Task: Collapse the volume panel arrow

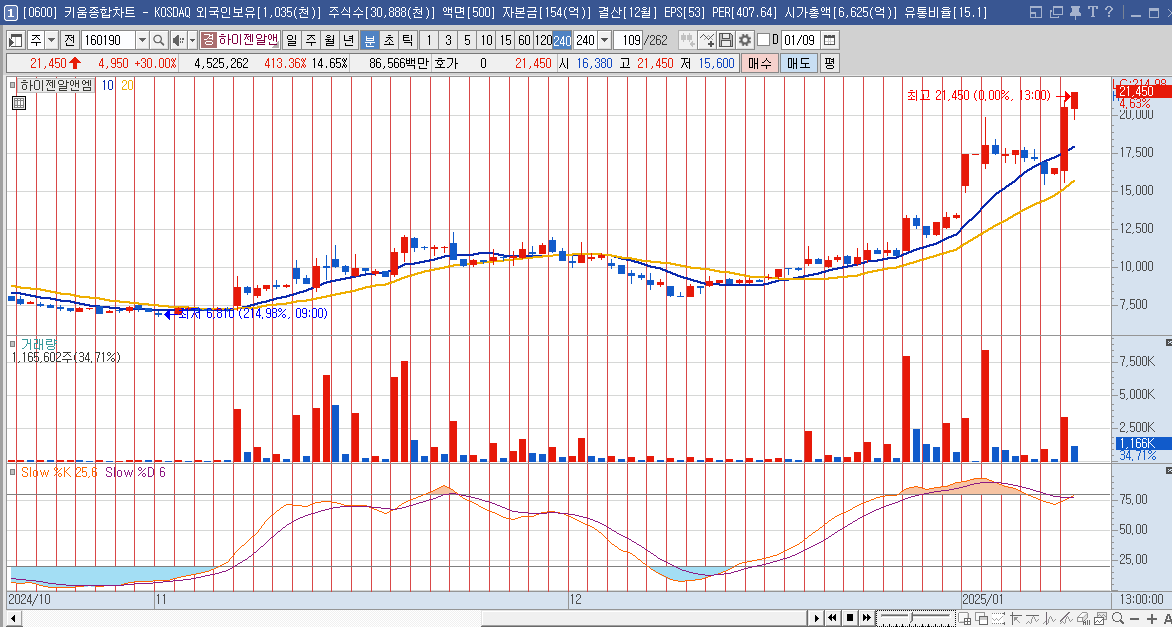Action: point(1168,342)
